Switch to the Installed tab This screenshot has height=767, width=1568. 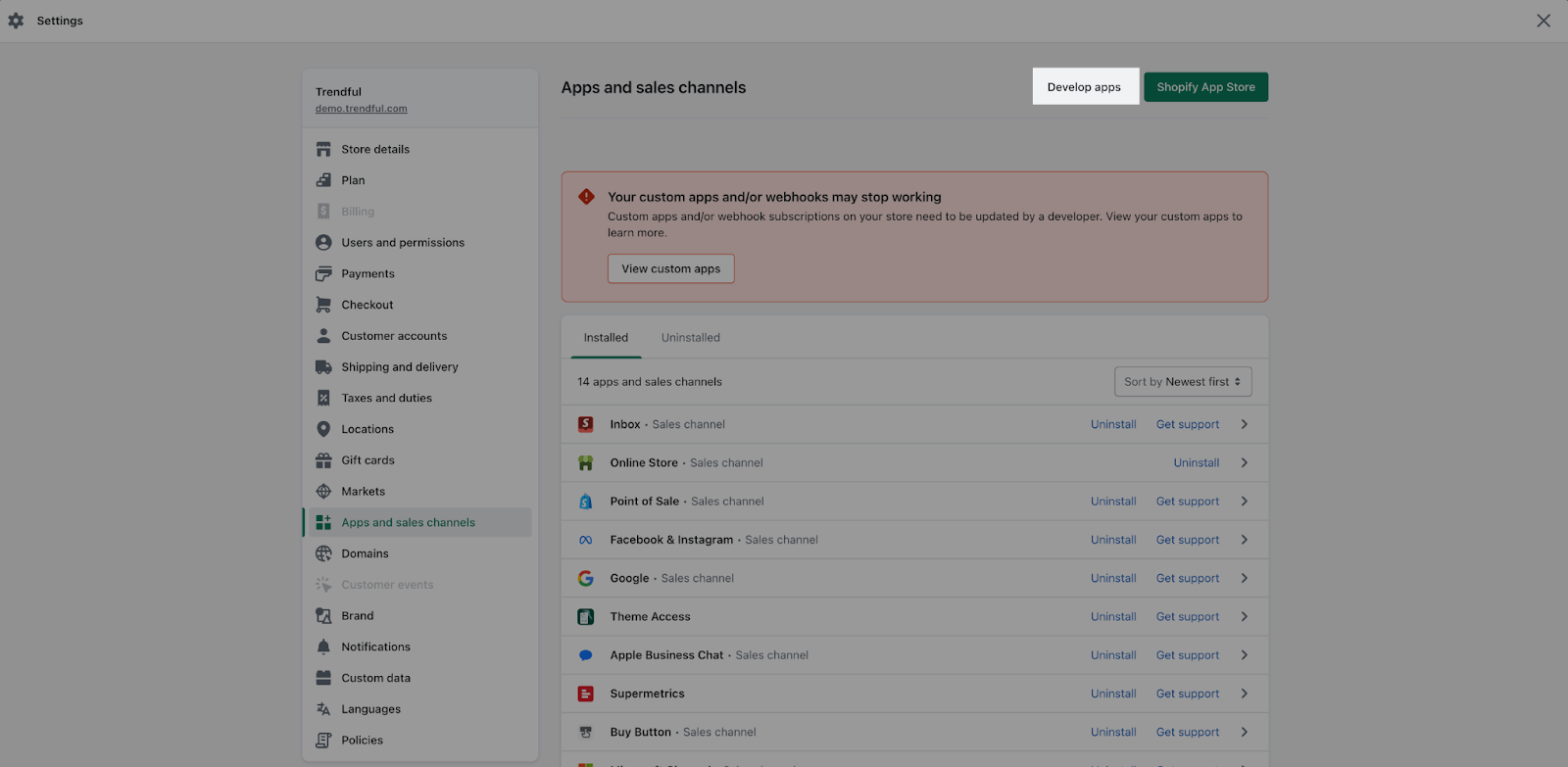pos(606,338)
